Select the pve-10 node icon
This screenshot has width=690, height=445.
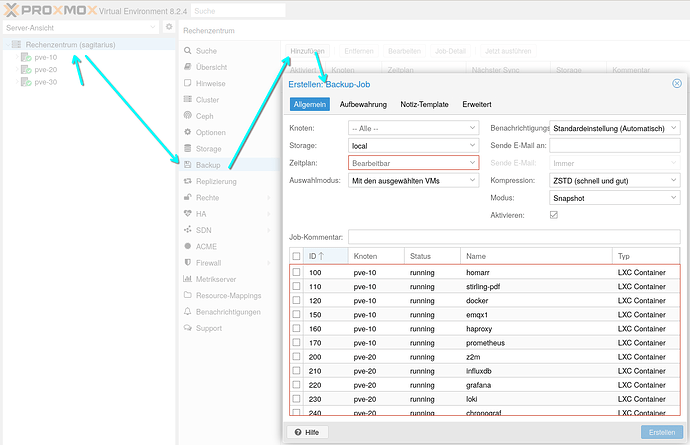click(x=26, y=57)
